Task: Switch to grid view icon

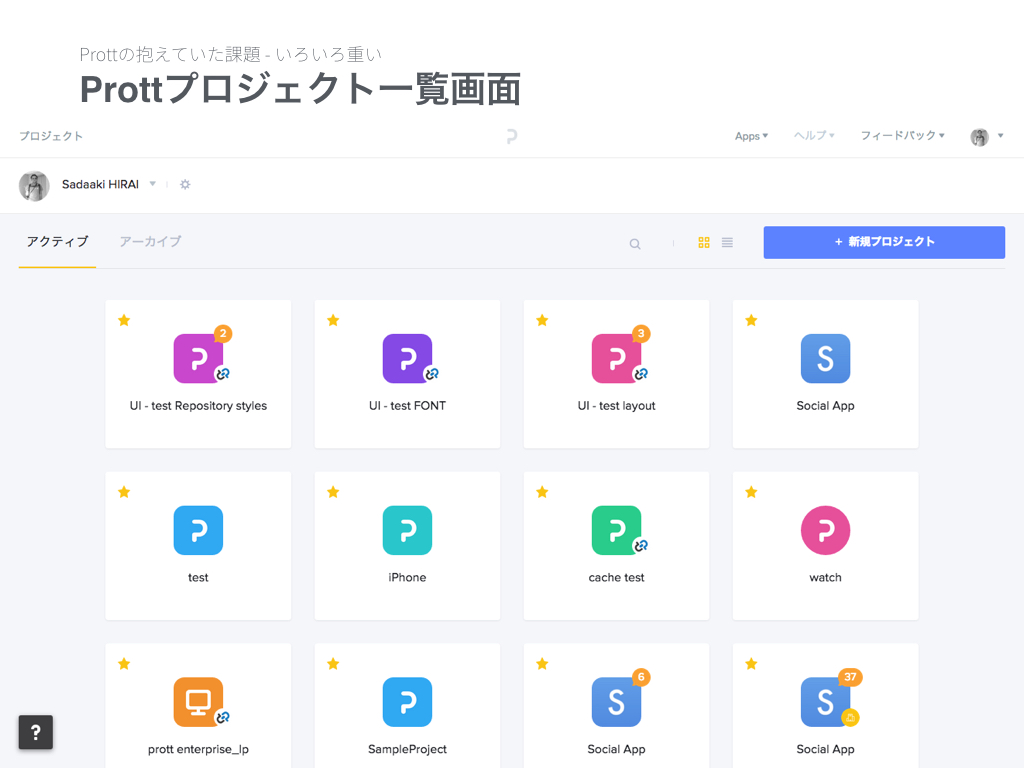Action: [704, 242]
